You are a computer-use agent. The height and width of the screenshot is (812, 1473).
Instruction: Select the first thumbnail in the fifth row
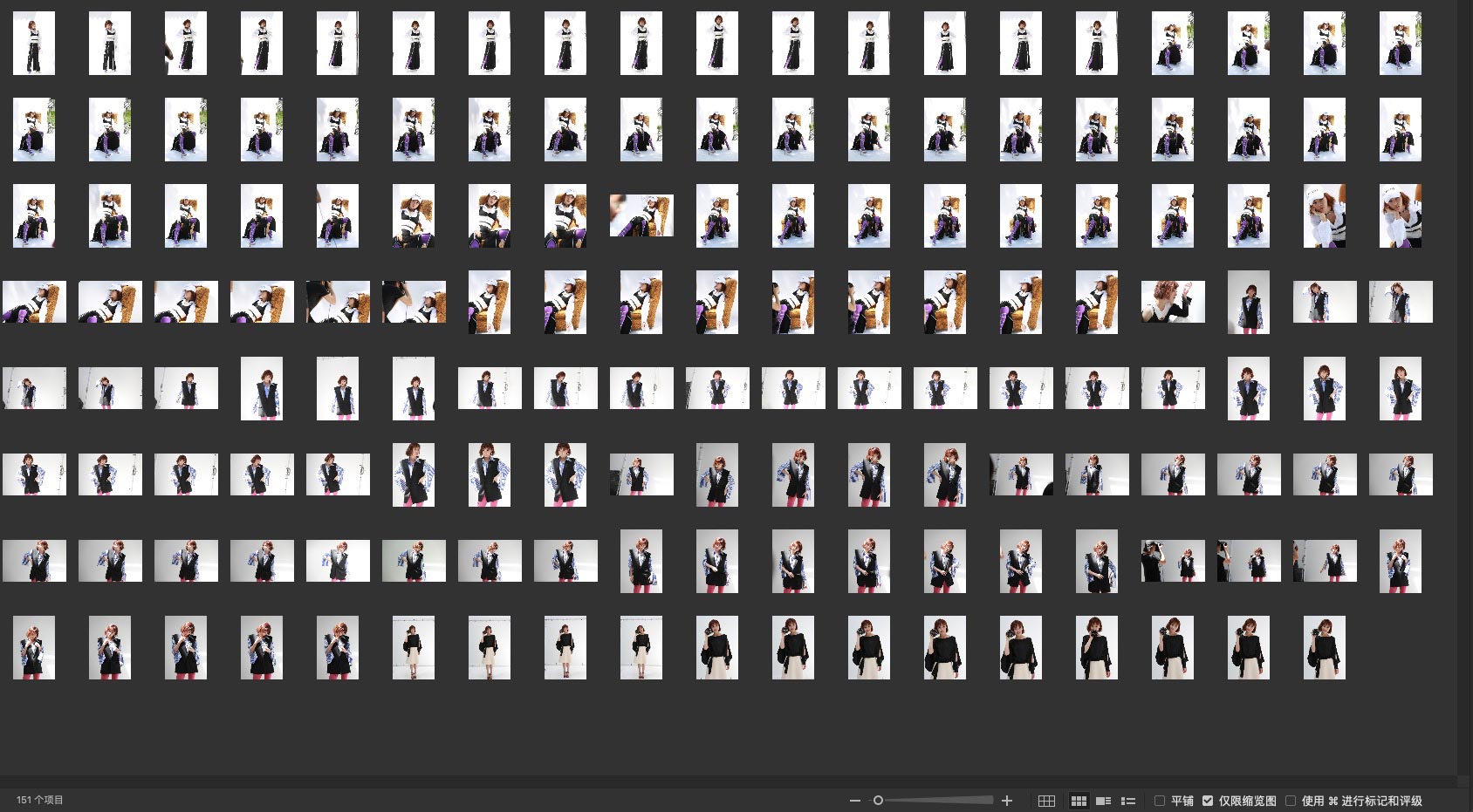(x=34, y=388)
